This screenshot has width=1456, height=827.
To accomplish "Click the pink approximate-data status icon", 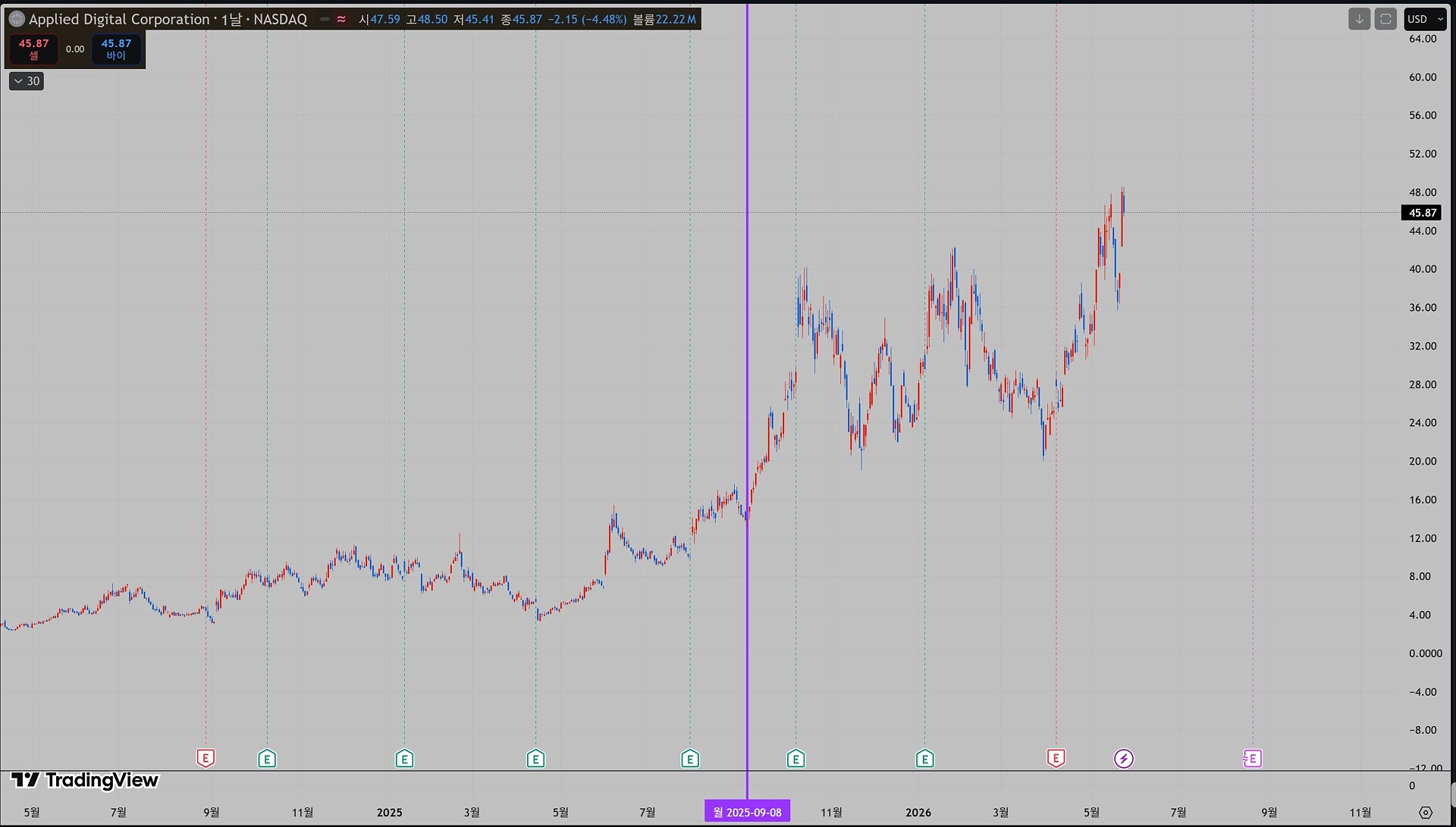I will [341, 20].
